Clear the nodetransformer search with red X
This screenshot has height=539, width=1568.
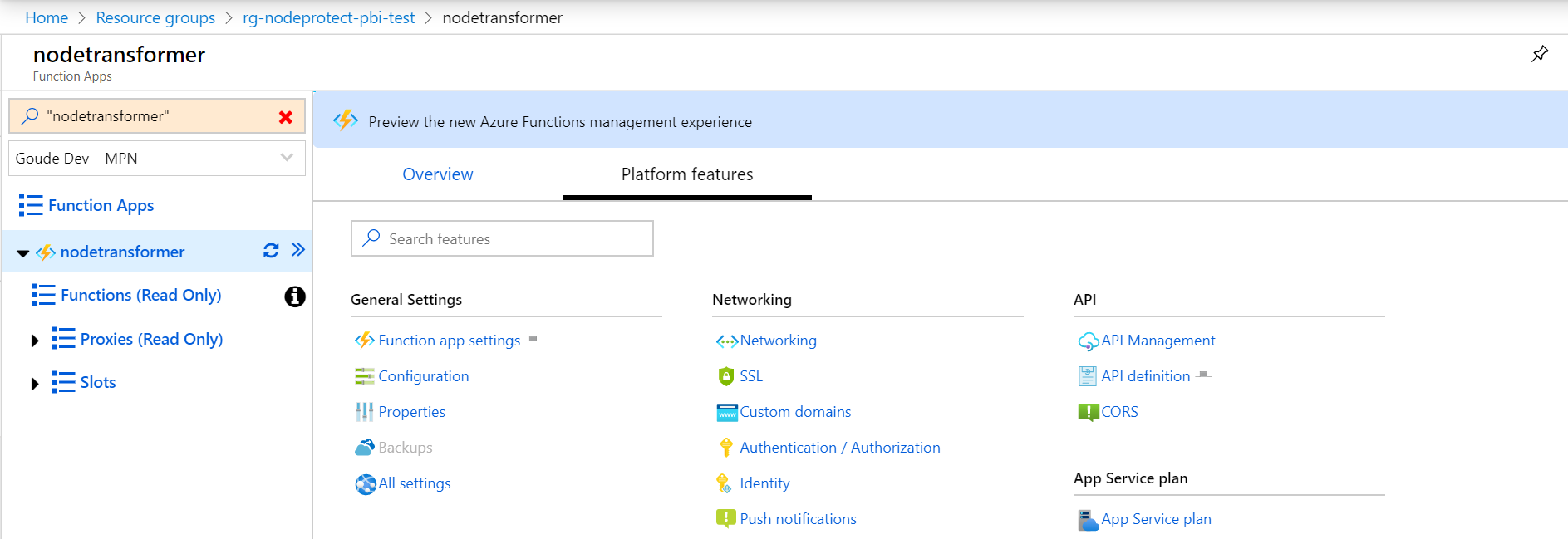pos(285,117)
